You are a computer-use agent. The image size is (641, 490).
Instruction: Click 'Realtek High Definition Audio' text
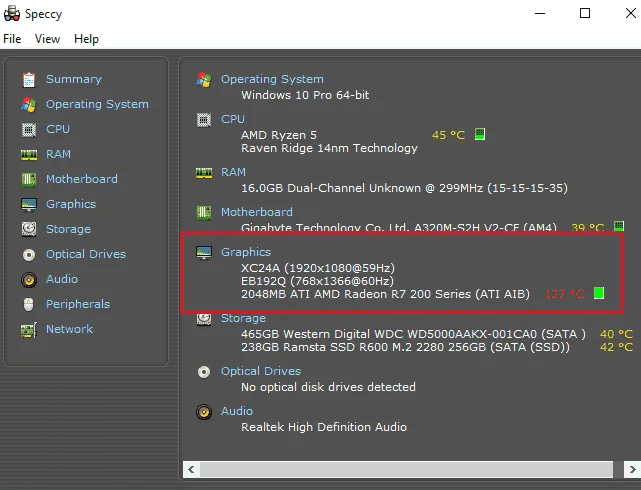click(324, 427)
